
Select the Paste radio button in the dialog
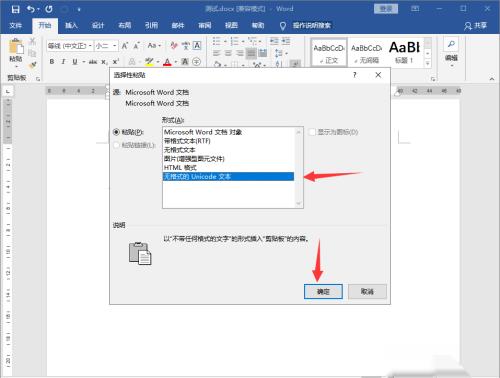pyautogui.click(x=116, y=132)
